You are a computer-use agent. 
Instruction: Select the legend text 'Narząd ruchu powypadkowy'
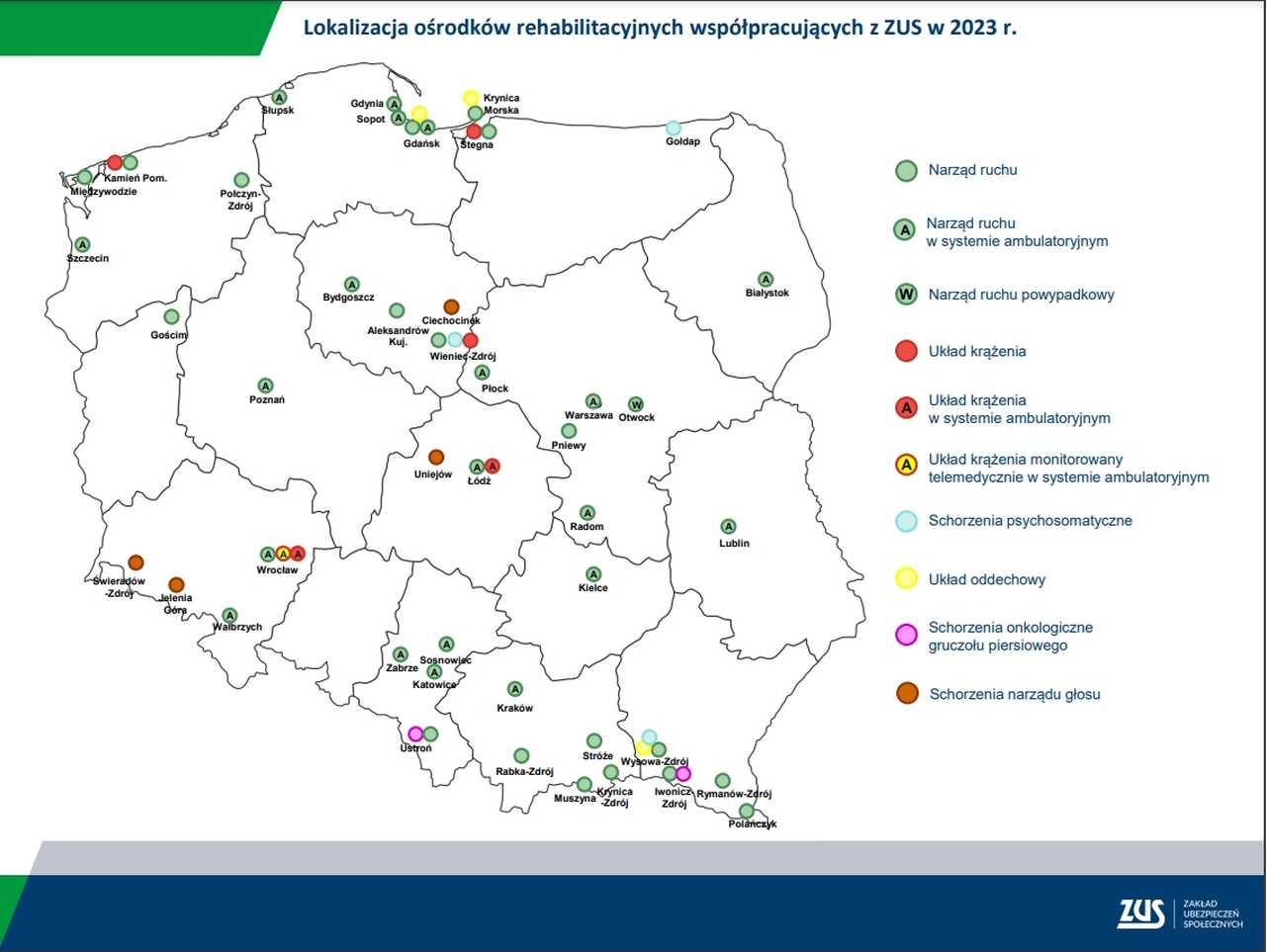tap(1022, 295)
